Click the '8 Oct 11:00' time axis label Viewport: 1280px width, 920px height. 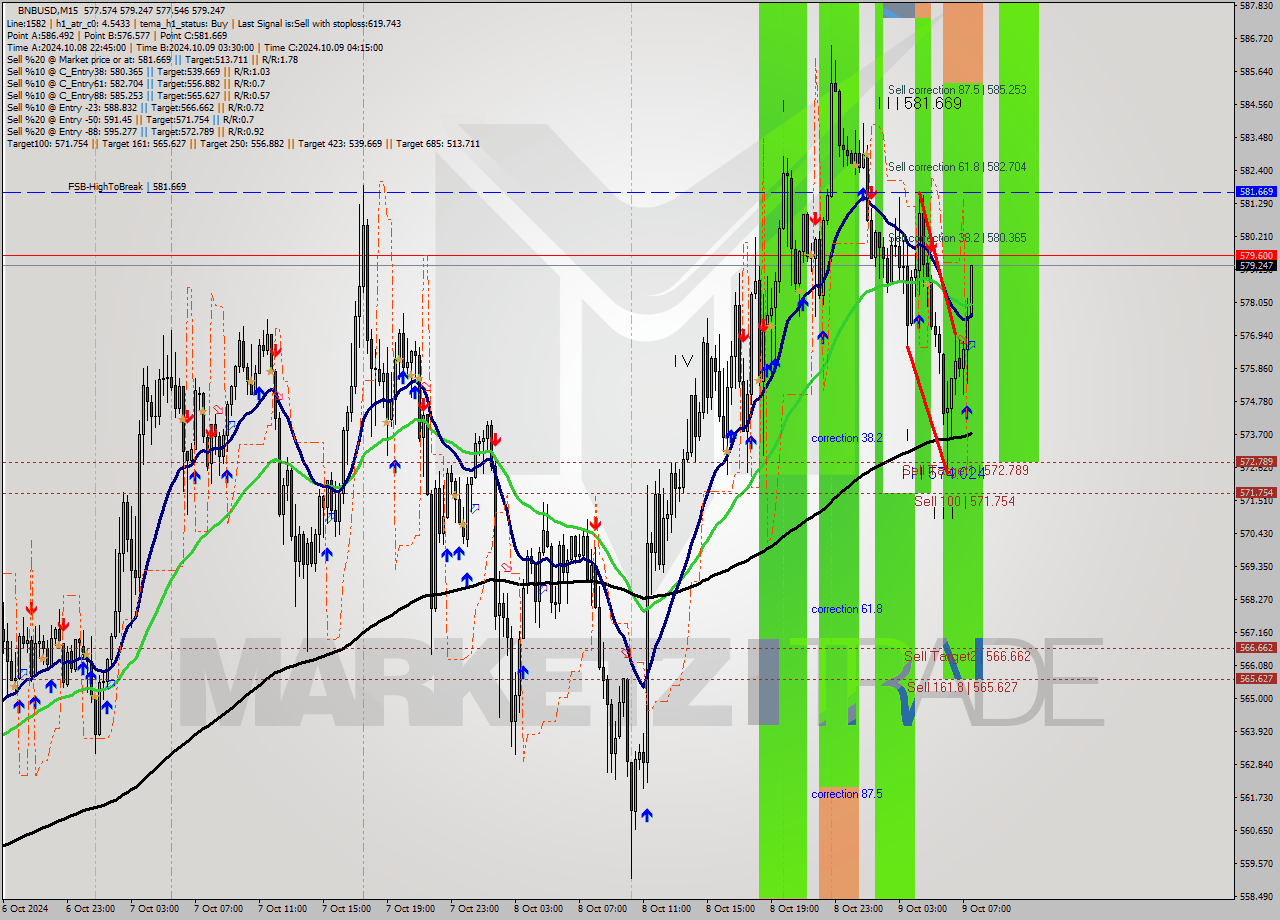pyautogui.click(x=665, y=909)
